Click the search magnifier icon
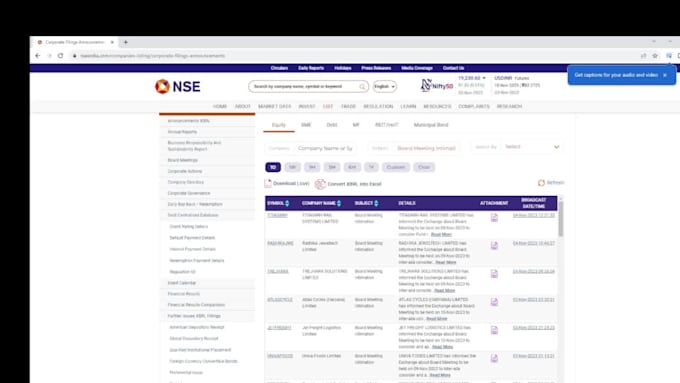This screenshot has width=680, height=383. pos(362,87)
